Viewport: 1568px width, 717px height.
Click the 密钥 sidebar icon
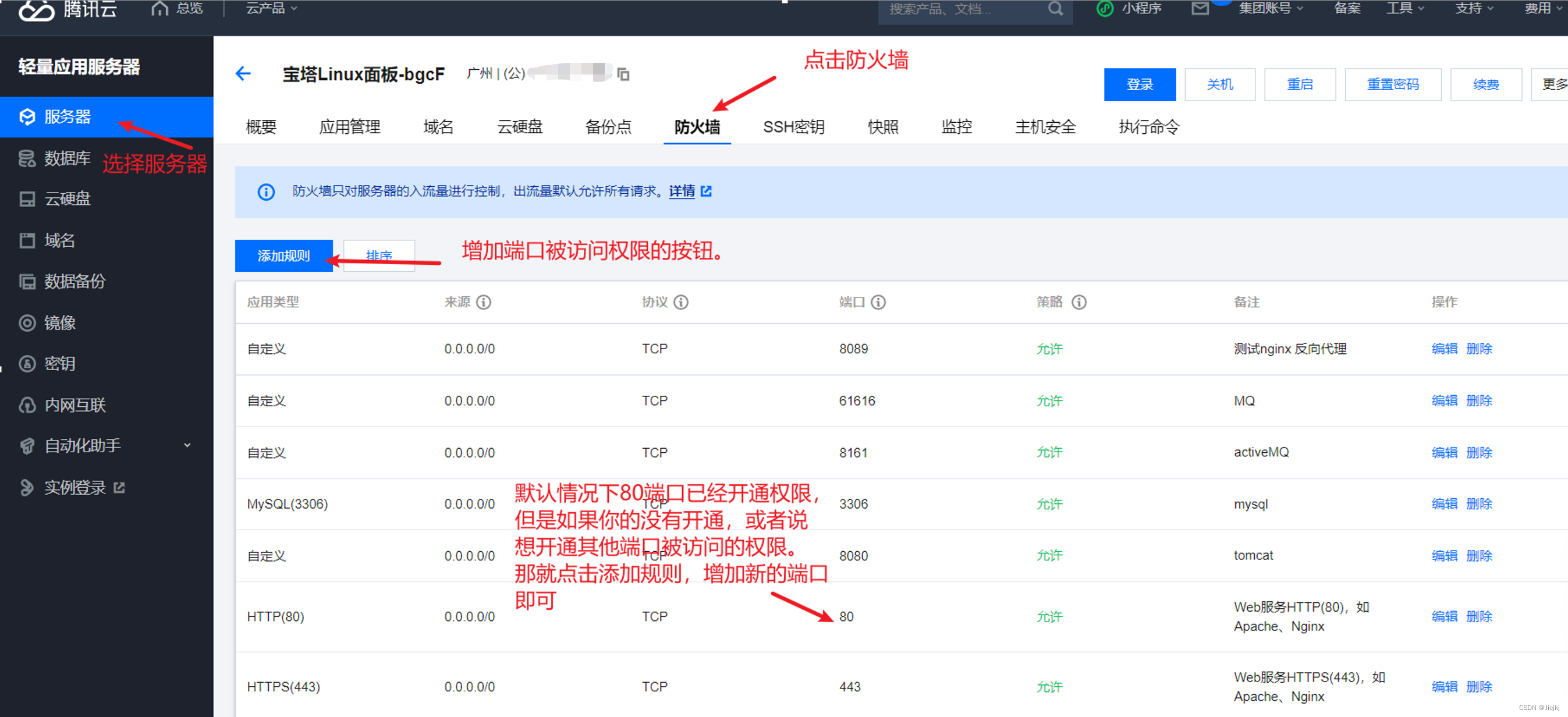(x=27, y=363)
